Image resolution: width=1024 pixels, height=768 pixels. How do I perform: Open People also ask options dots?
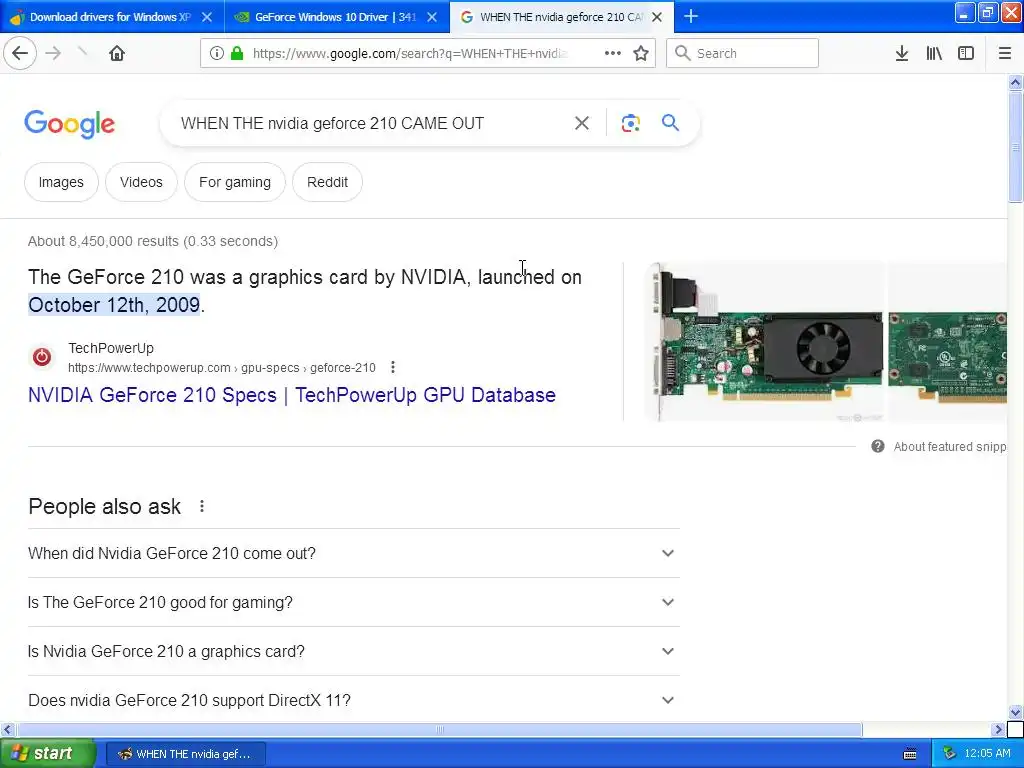pyautogui.click(x=202, y=506)
